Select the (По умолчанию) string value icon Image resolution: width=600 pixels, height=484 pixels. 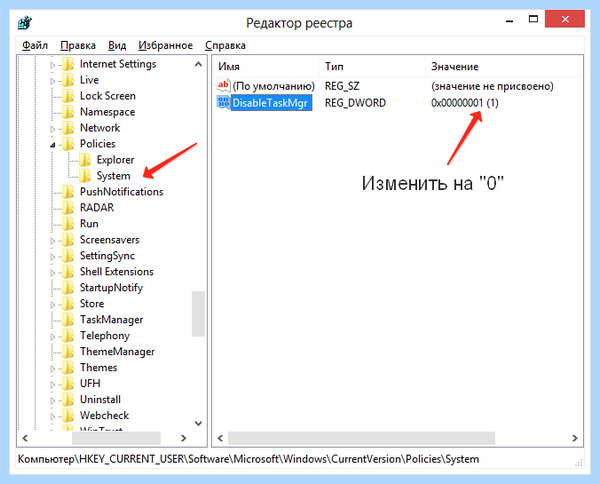(x=223, y=85)
